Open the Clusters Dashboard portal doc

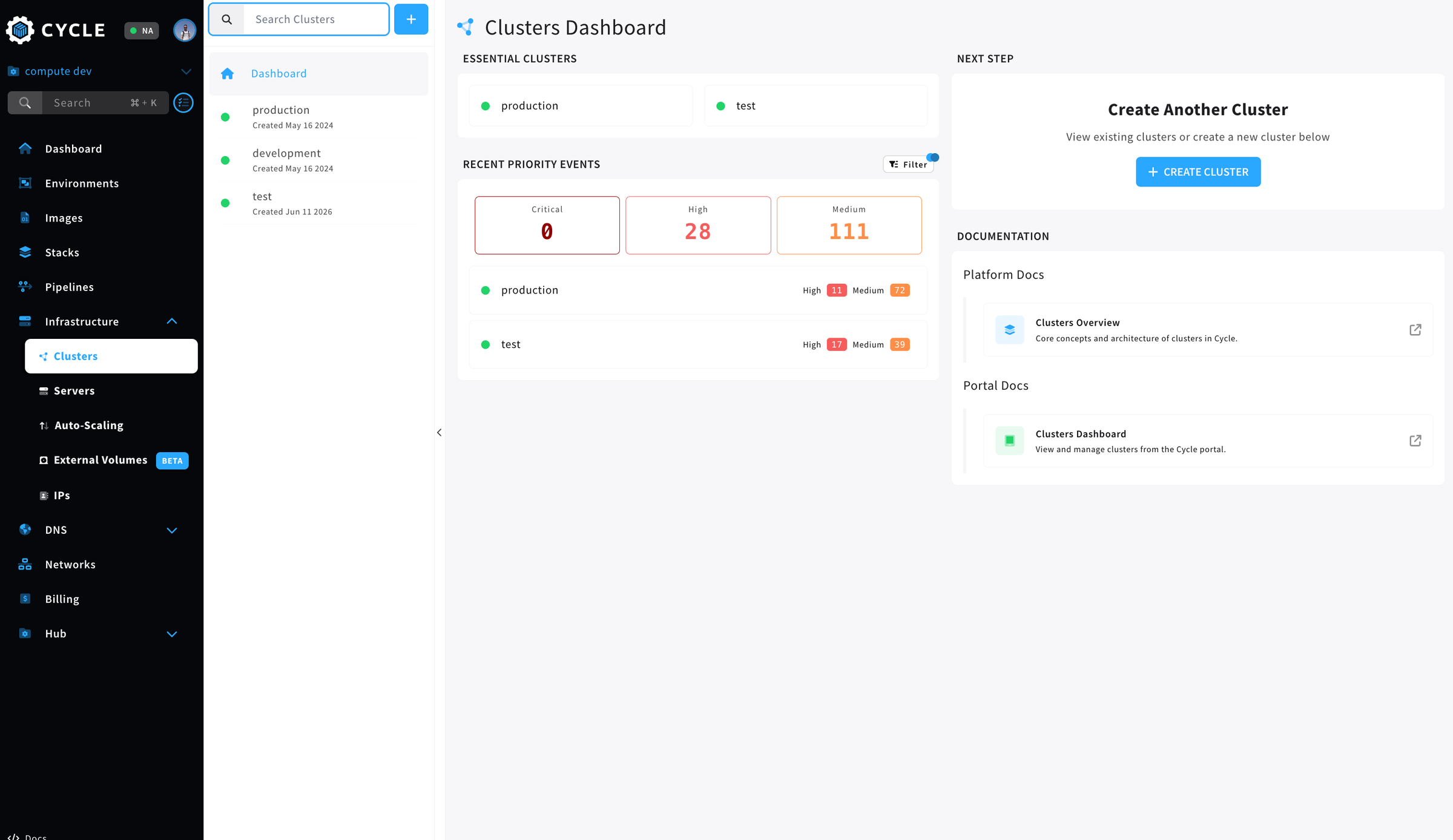[x=1208, y=441]
